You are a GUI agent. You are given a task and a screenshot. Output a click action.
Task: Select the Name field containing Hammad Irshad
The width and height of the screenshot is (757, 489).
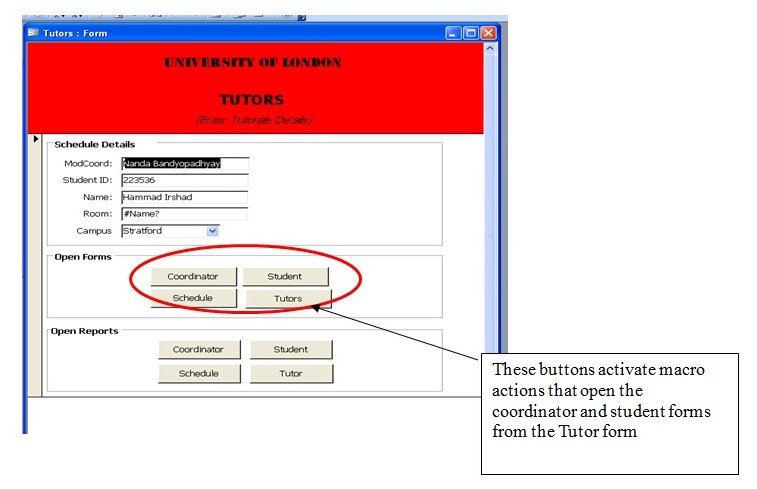(x=184, y=197)
